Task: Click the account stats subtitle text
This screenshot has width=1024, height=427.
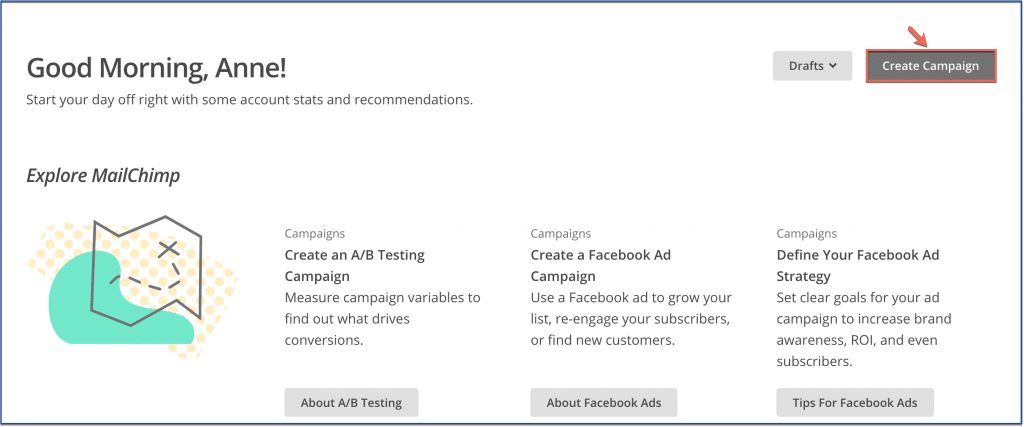Action: click(x=249, y=101)
